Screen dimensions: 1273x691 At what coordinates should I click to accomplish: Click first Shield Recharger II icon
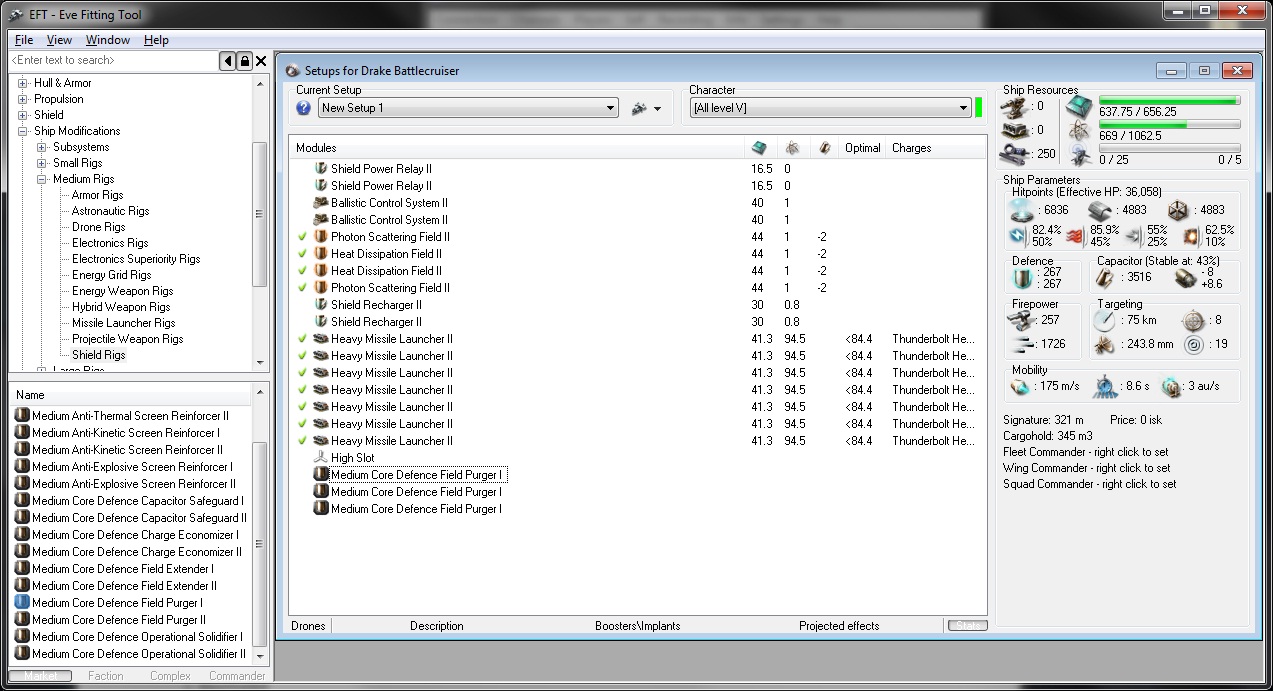[321, 305]
